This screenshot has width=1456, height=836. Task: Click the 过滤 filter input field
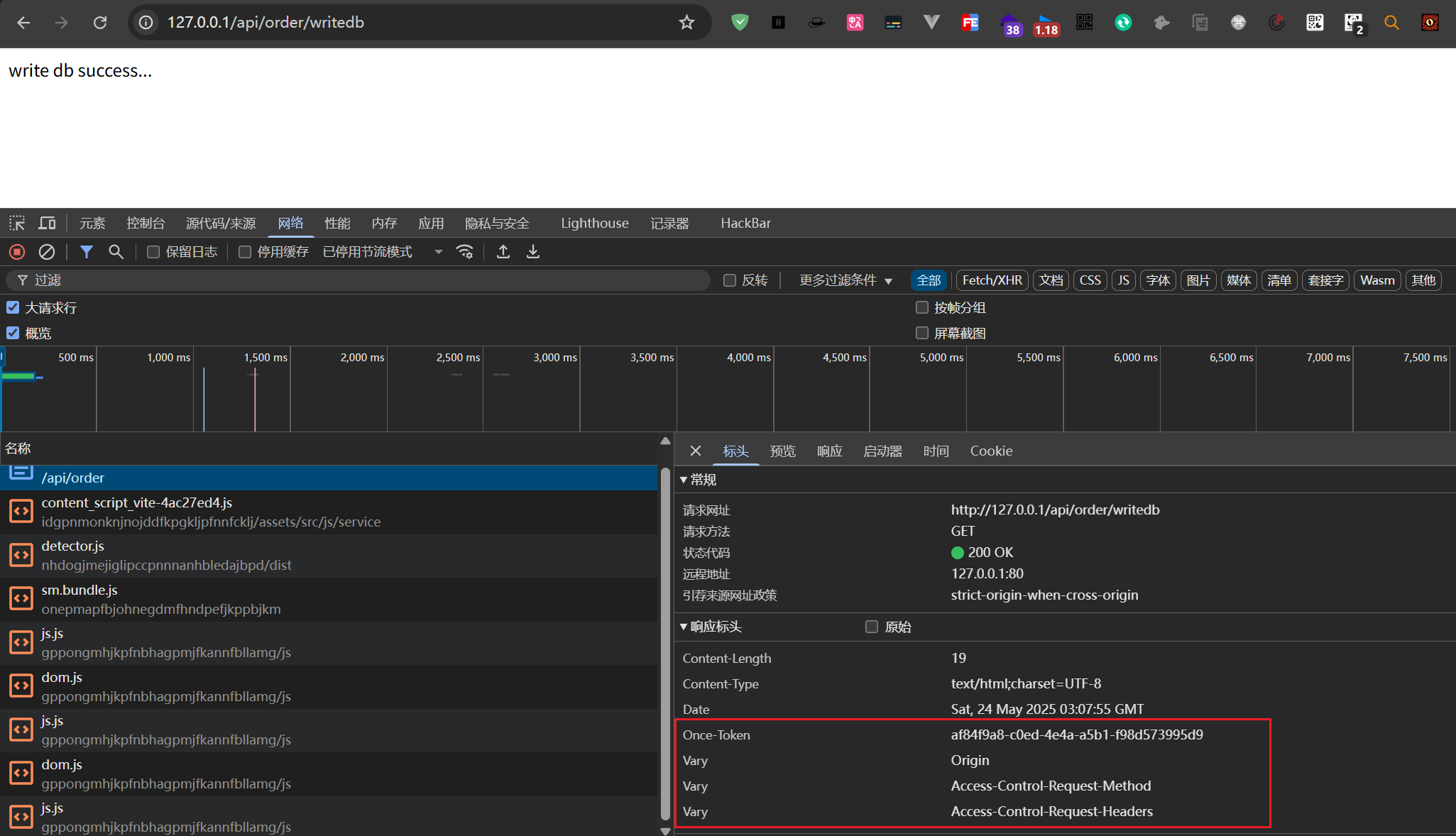pos(355,280)
